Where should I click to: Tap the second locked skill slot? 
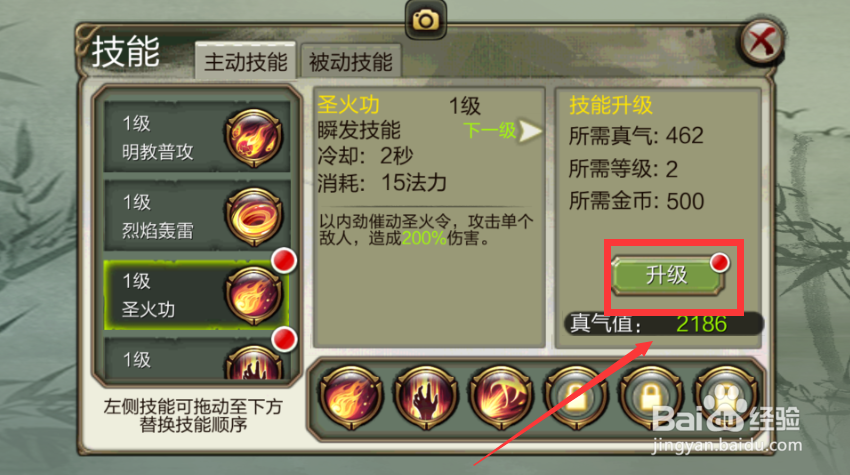click(x=651, y=397)
